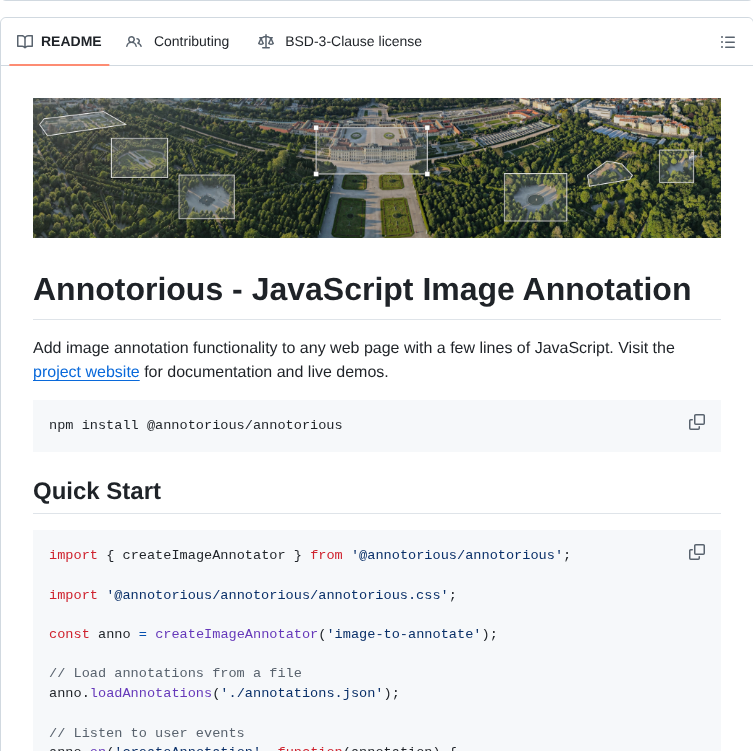Select the palace rectangle annotation in the banner
753x751 pixels.
click(371, 150)
